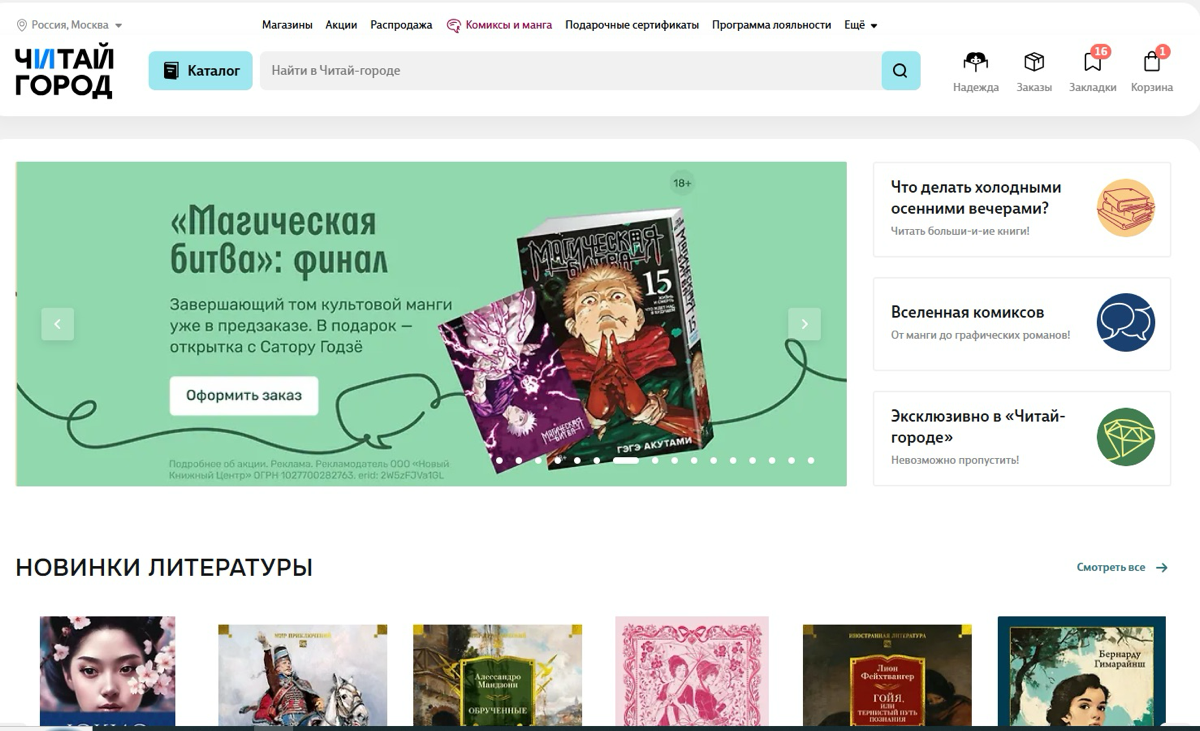This screenshot has height=731, width=1200.
Task: Click the stacked books icon on the autumn evenings card
Action: pos(1125,208)
